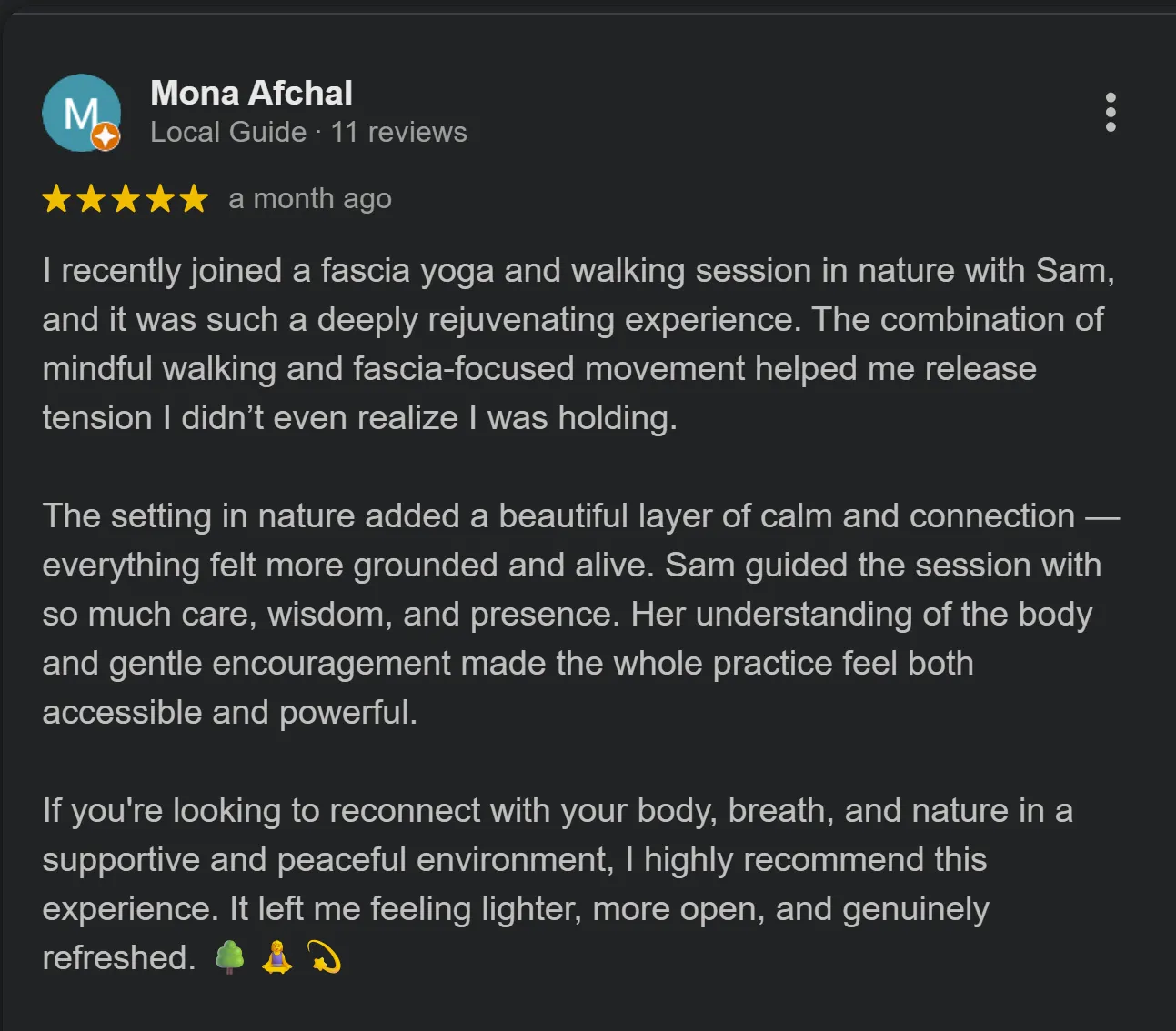Click the tree emoji after 'refreshed.'

coord(230,956)
